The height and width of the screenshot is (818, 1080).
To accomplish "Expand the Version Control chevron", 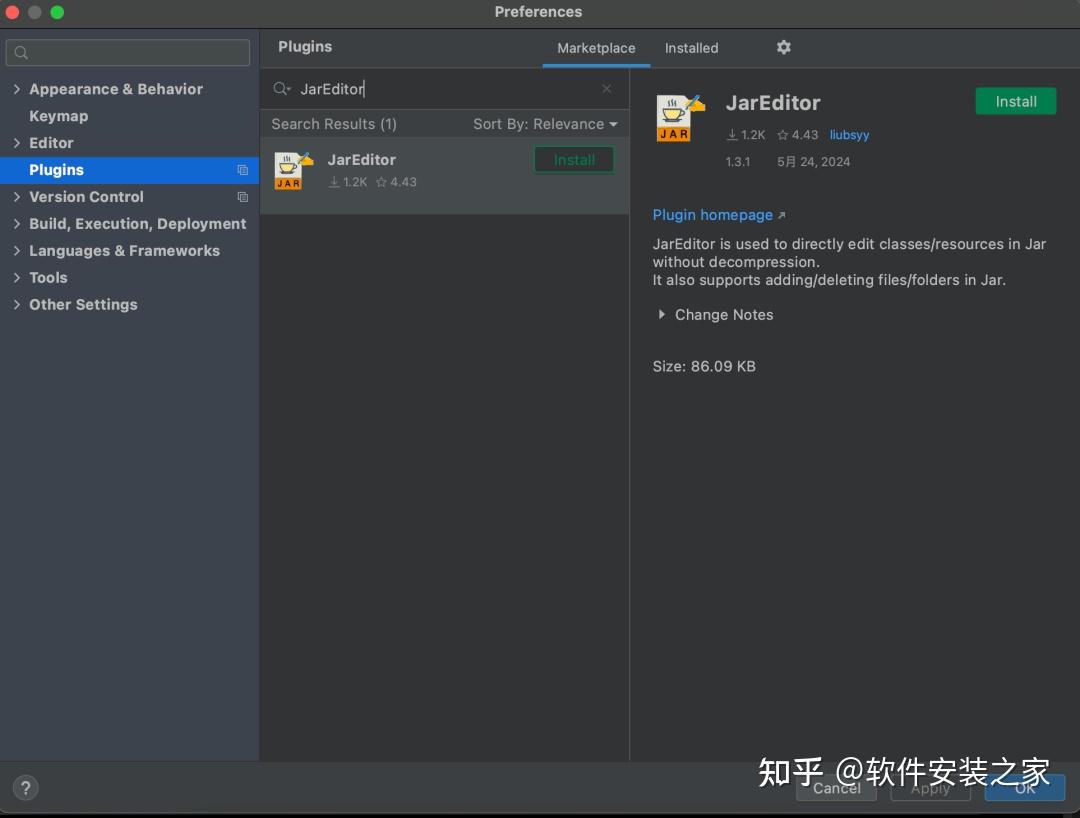I will click(17, 197).
